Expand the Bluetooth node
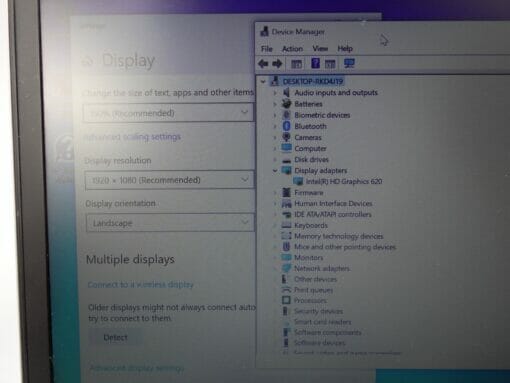Viewport: 510px width, 383px height. point(275,126)
